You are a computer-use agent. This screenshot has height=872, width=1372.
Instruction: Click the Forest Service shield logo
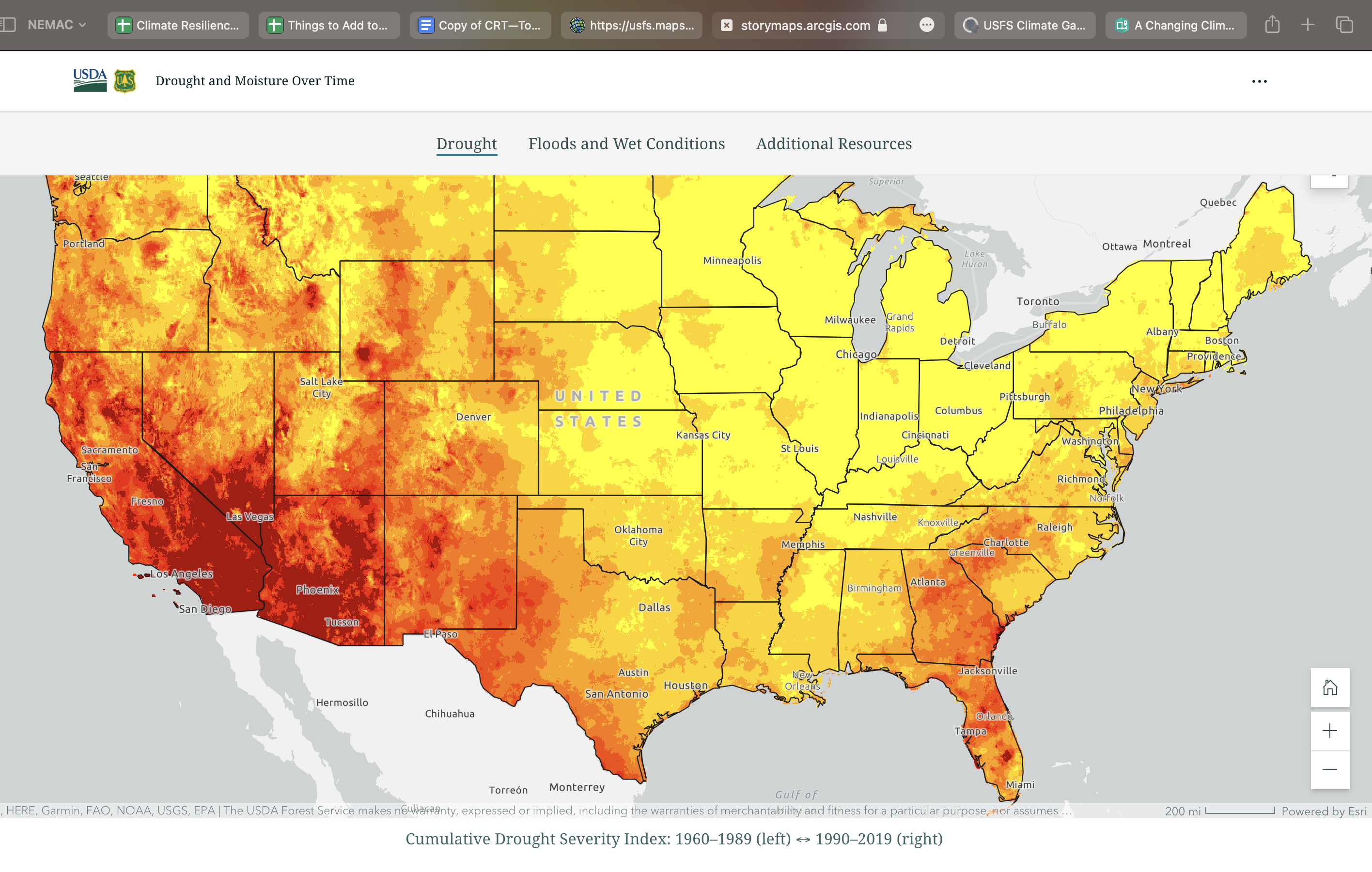tap(125, 80)
